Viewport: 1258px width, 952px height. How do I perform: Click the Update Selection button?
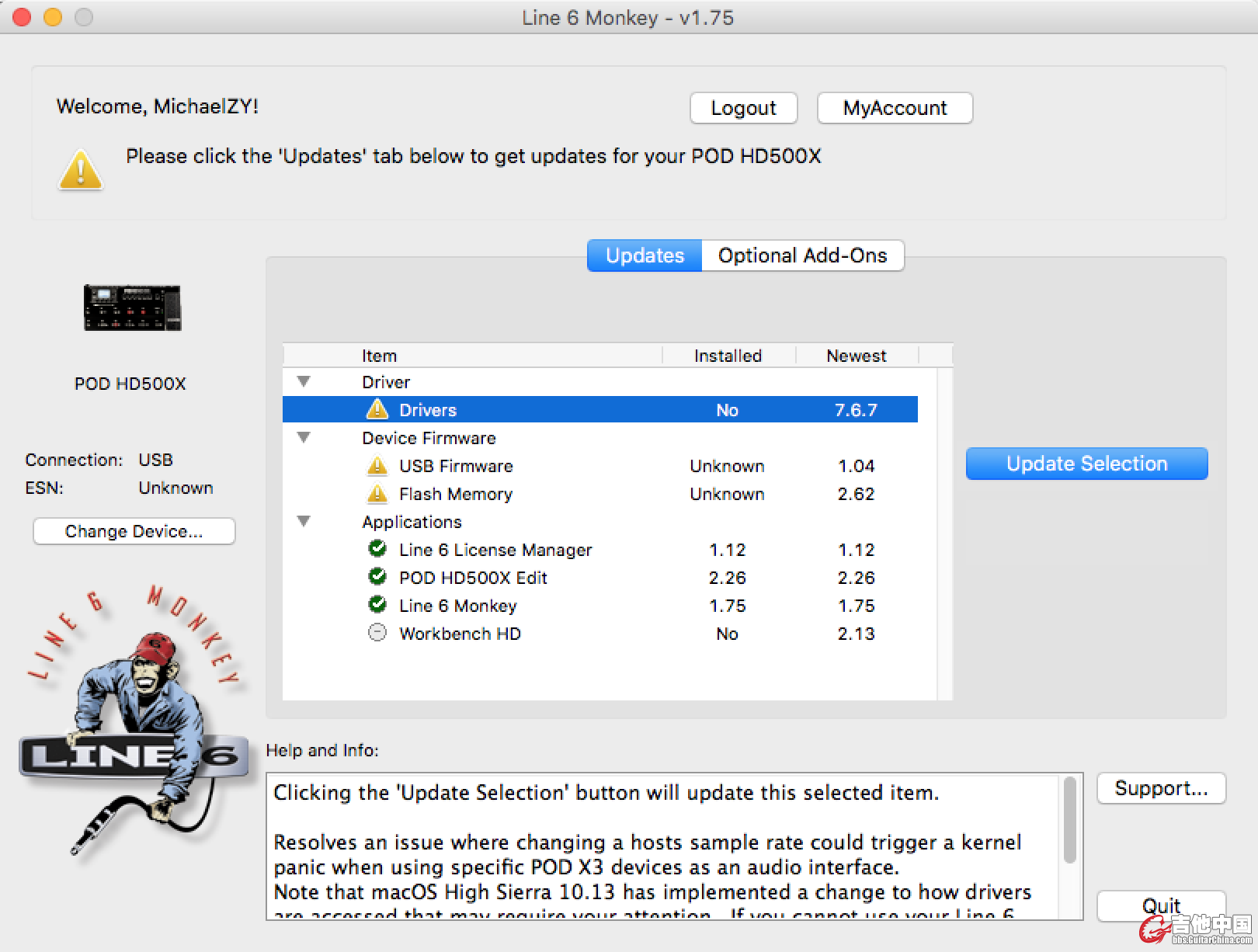point(1086,464)
